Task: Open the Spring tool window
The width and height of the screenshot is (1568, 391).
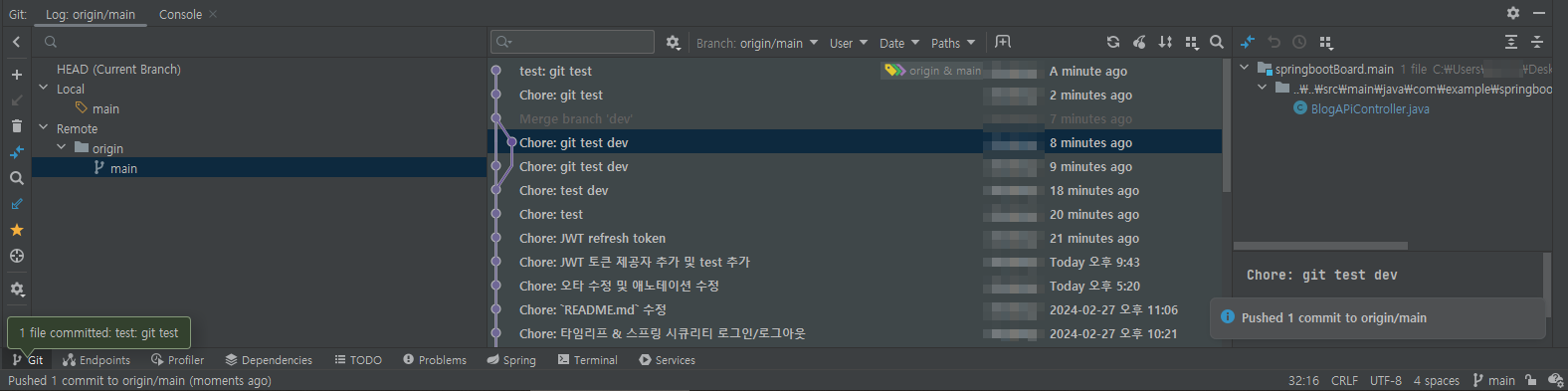Action: (x=511, y=360)
